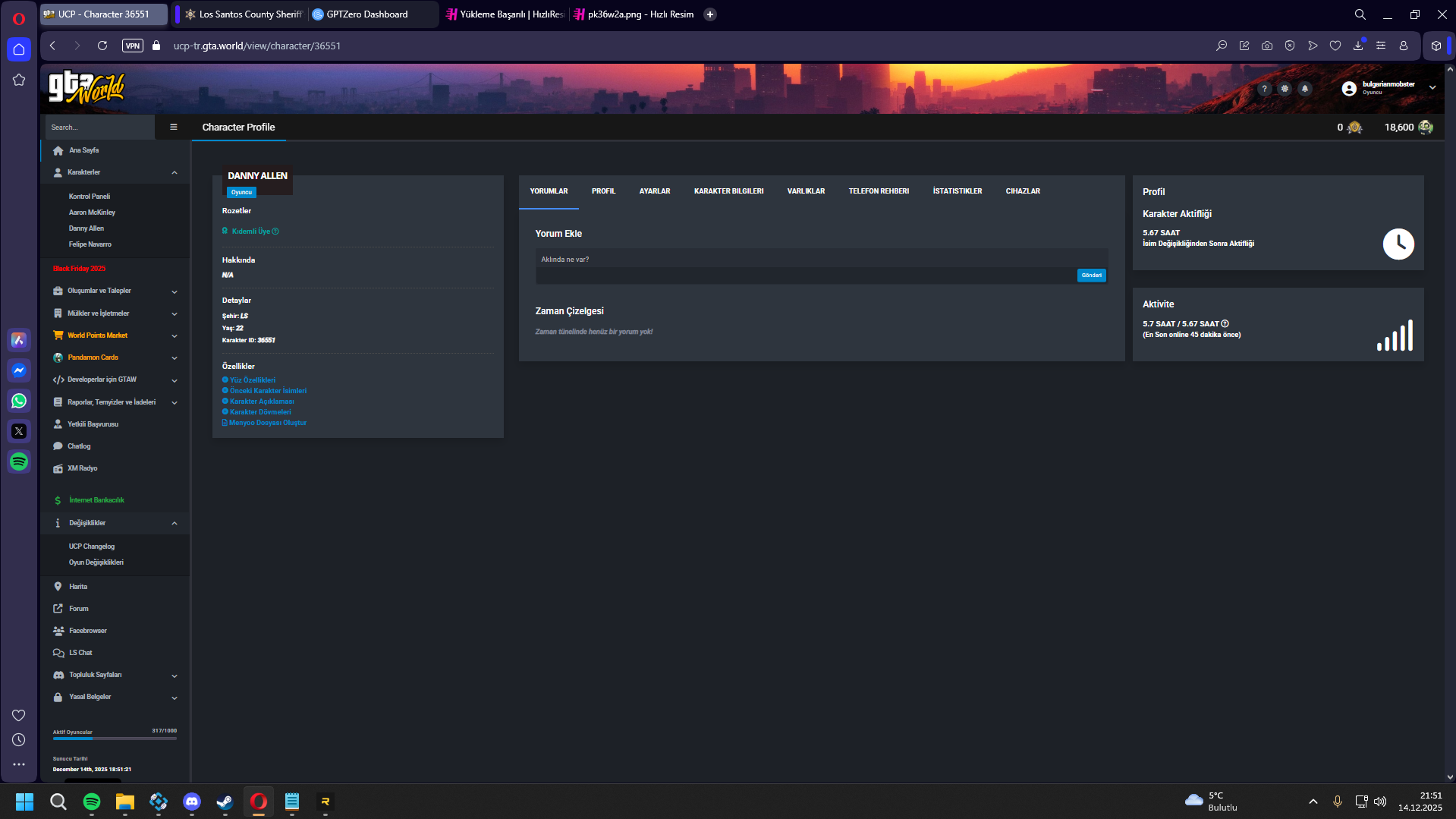The height and width of the screenshot is (819, 1456).
Task: Open Messenger from the Opera sidebar
Action: click(19, 370)
